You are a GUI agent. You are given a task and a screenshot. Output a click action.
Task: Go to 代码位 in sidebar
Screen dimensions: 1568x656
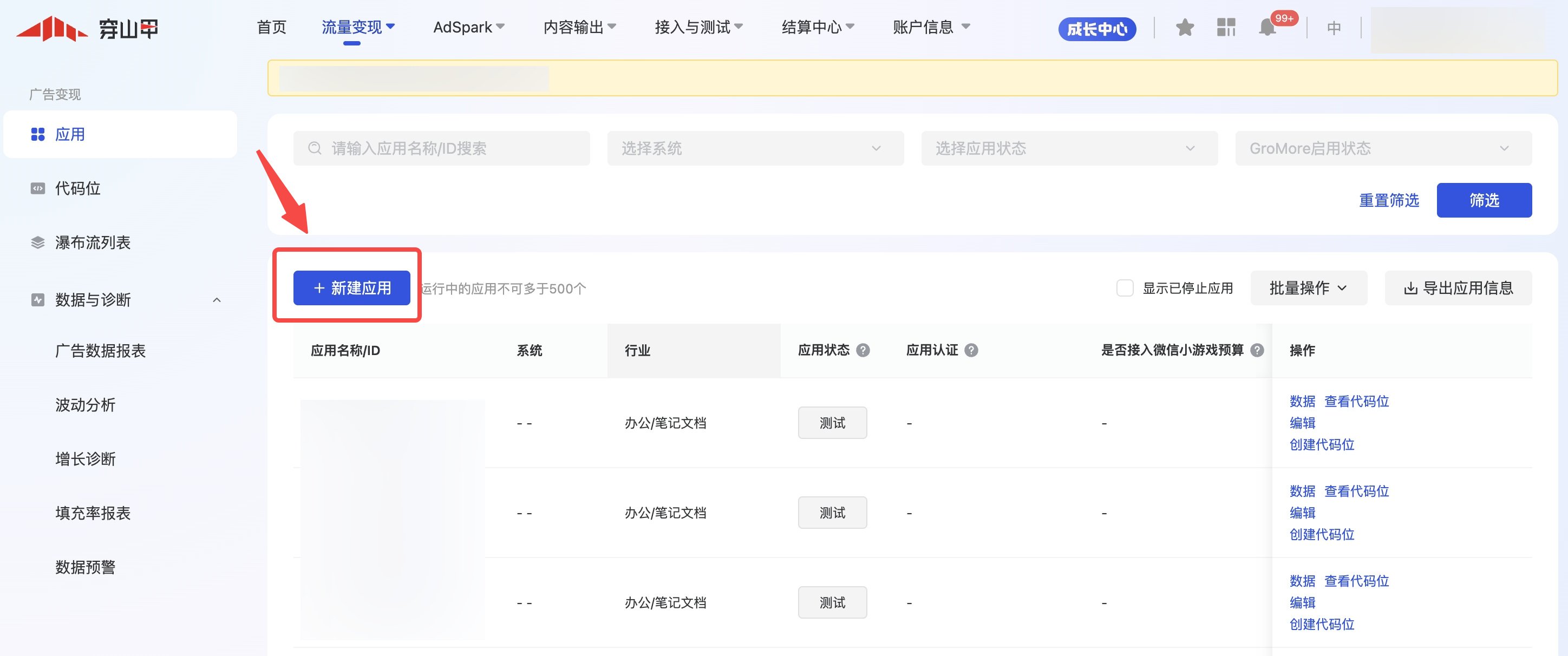click(77, 189)
